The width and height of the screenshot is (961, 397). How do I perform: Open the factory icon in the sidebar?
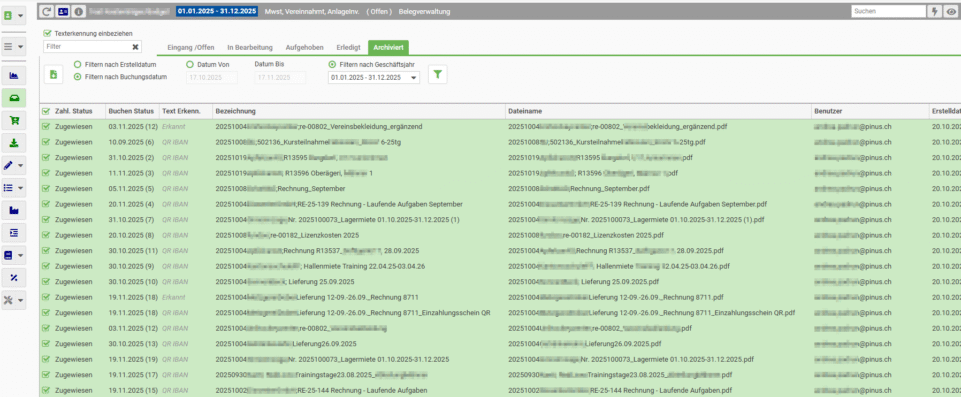13,210
